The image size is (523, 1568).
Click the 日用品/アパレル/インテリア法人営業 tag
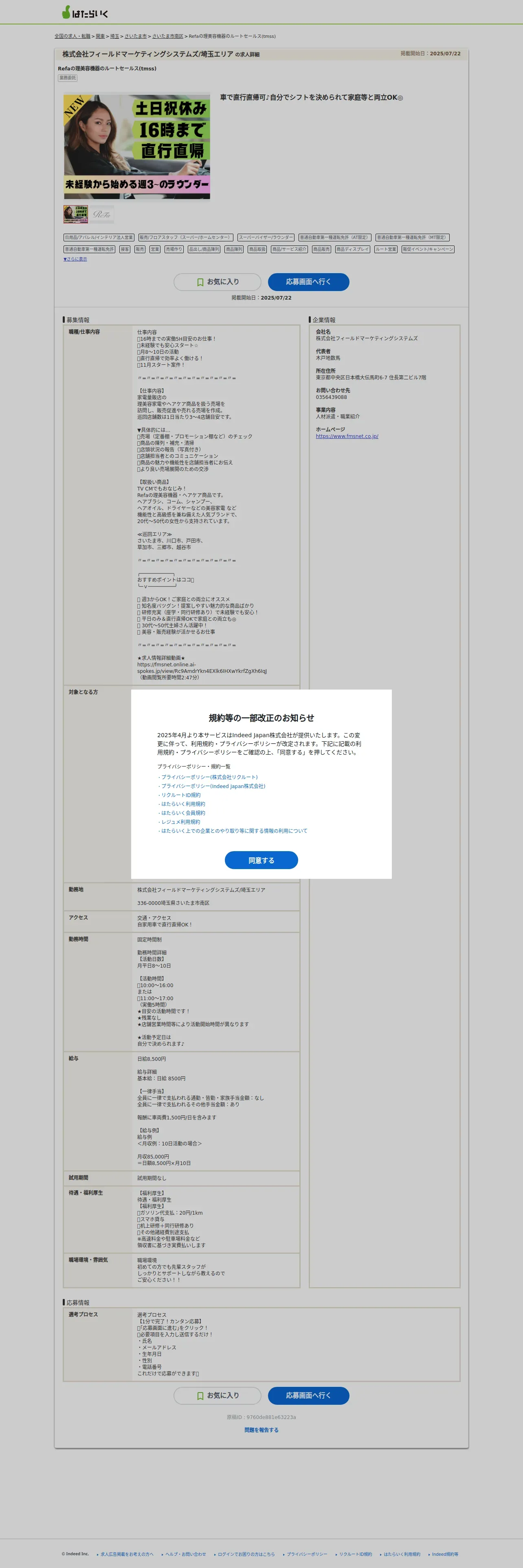point(99,237)
